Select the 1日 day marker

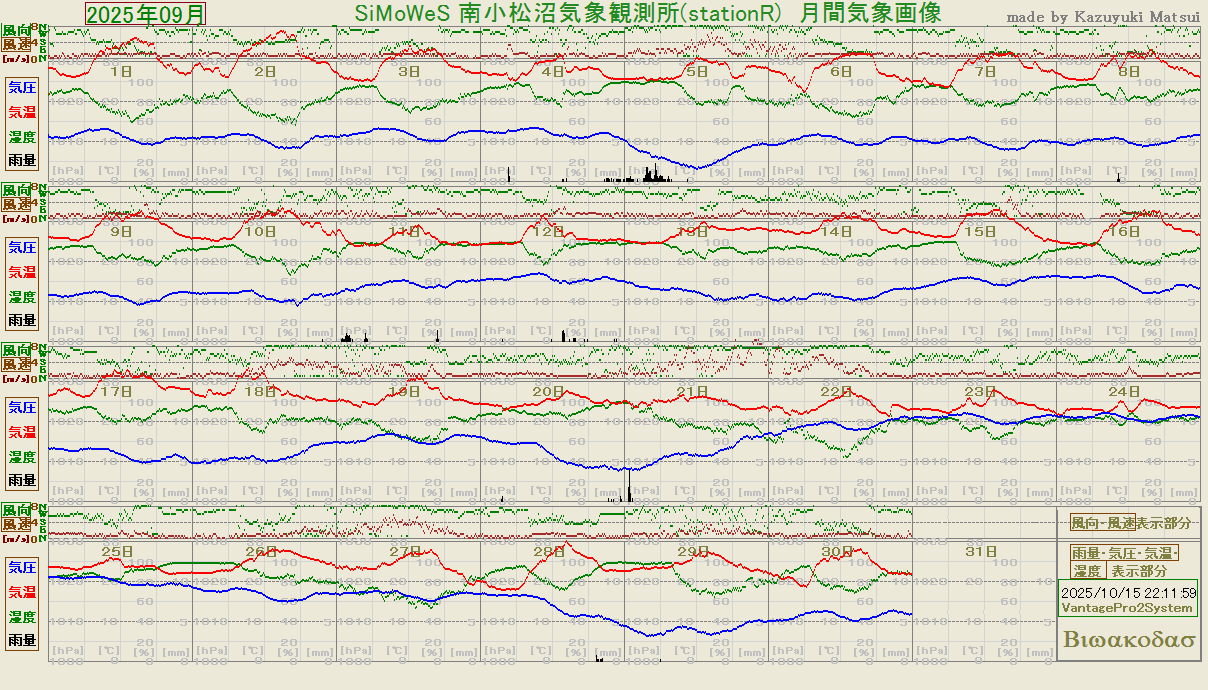coord(120,72)
